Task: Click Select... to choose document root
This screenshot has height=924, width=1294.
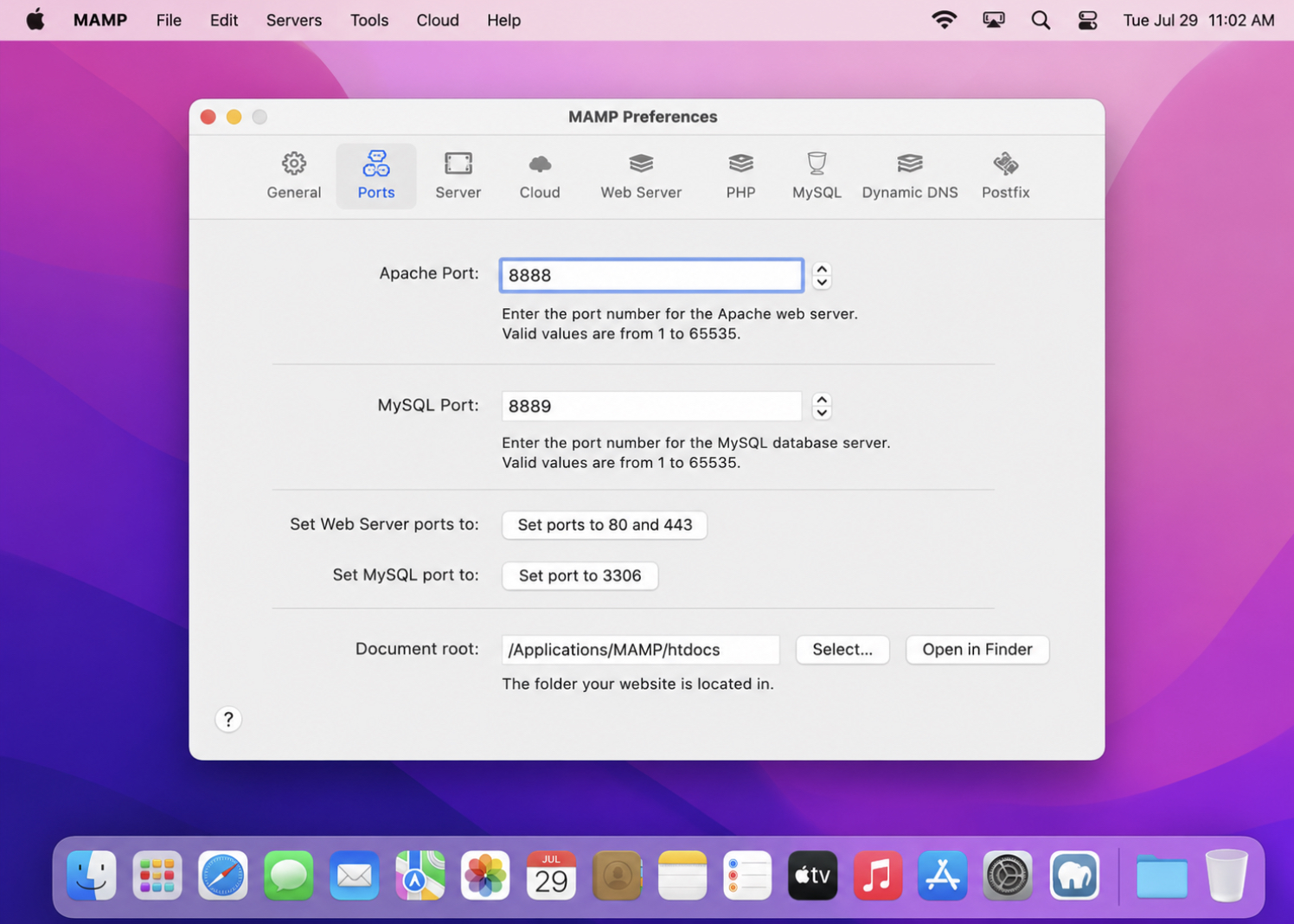Action: tap(842, 650)
